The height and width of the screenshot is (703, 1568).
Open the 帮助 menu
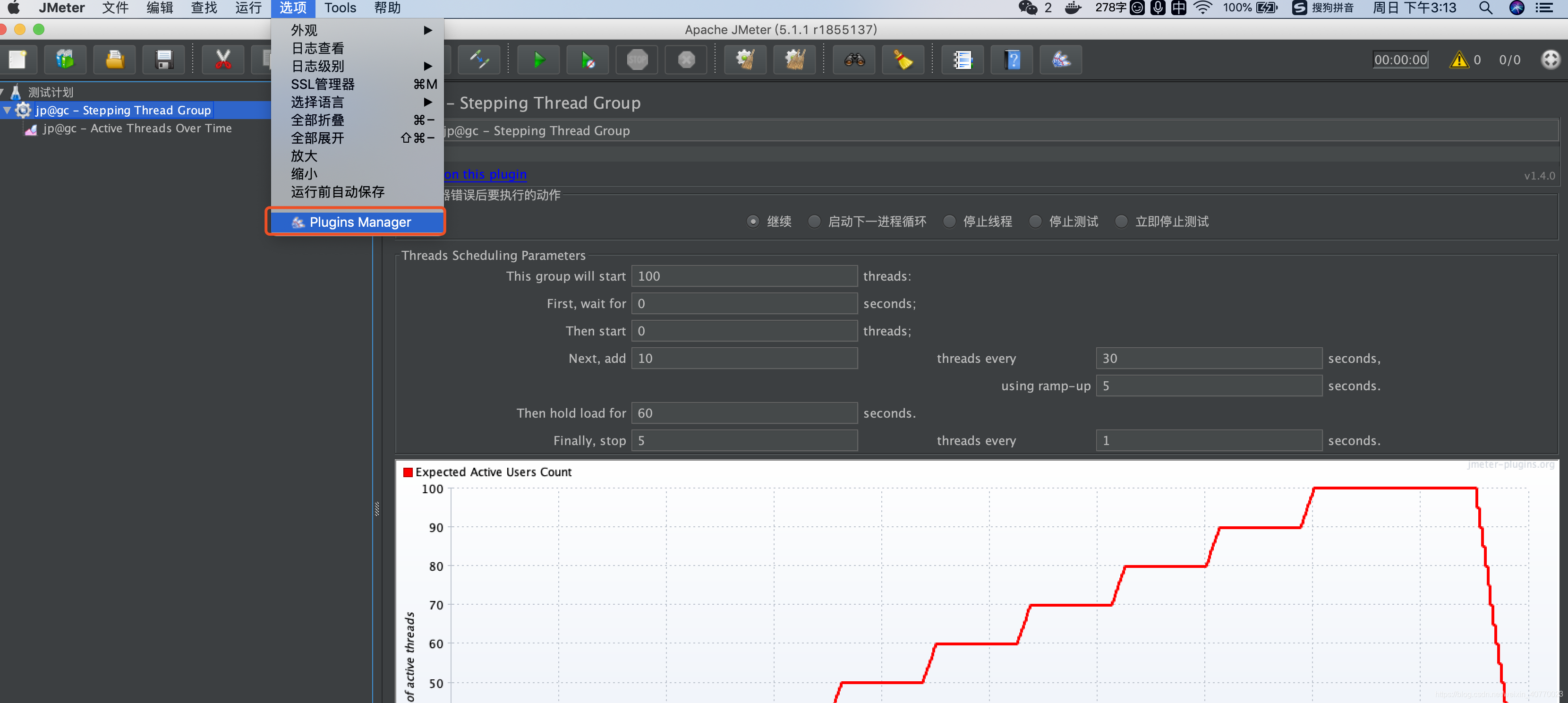click(x=387, y=8)
